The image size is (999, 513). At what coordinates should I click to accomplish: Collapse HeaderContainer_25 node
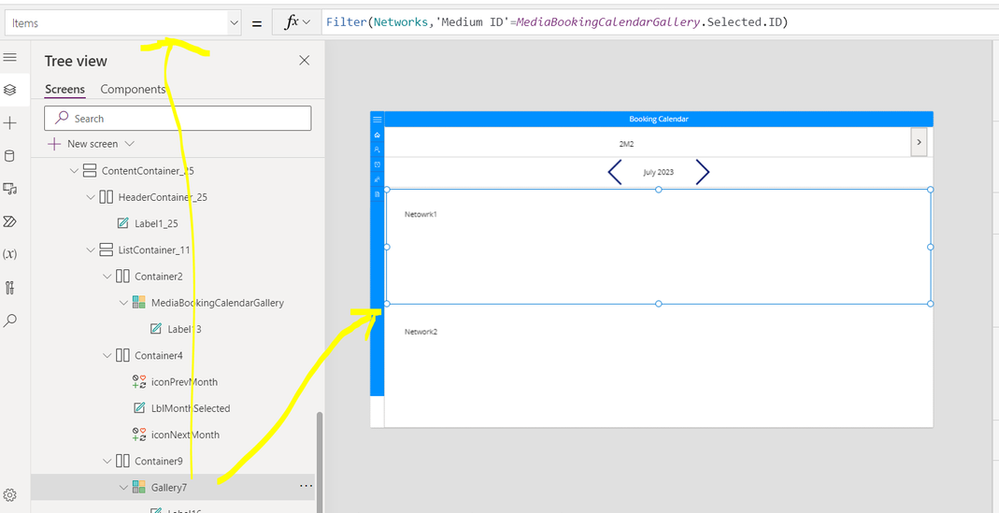pos(90,198)
